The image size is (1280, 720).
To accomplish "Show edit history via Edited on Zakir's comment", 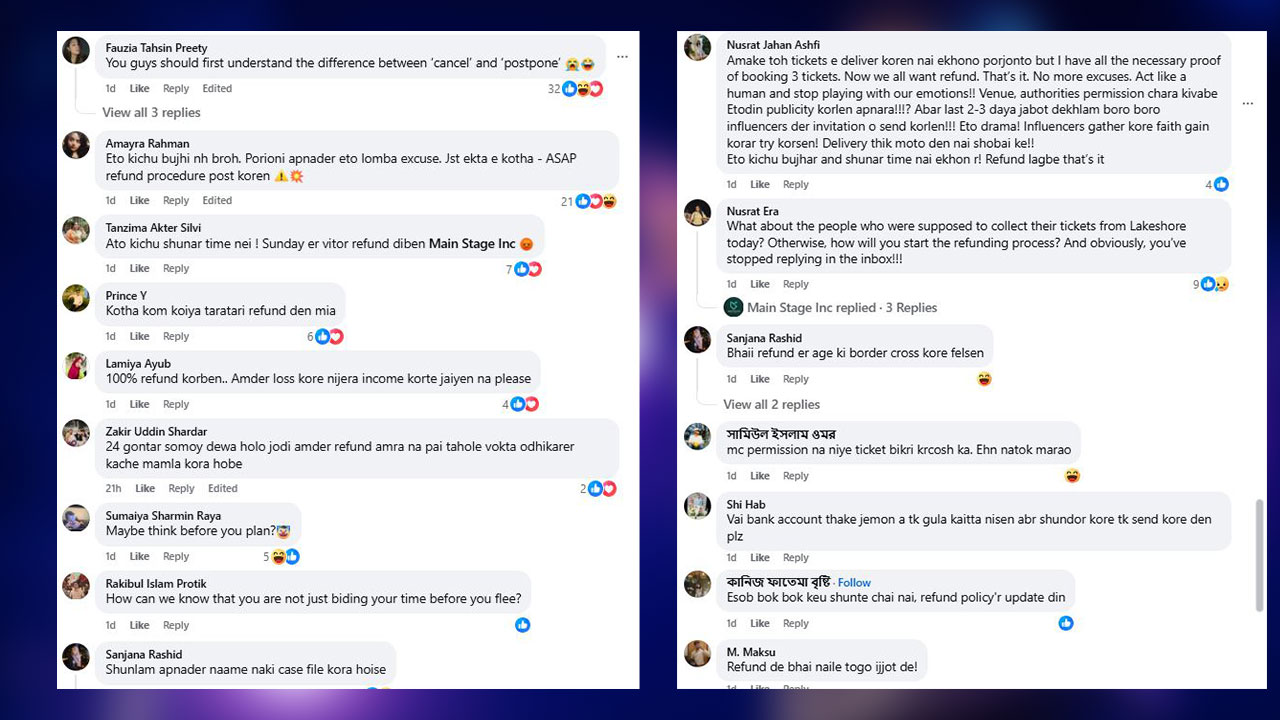I will 223,489.
